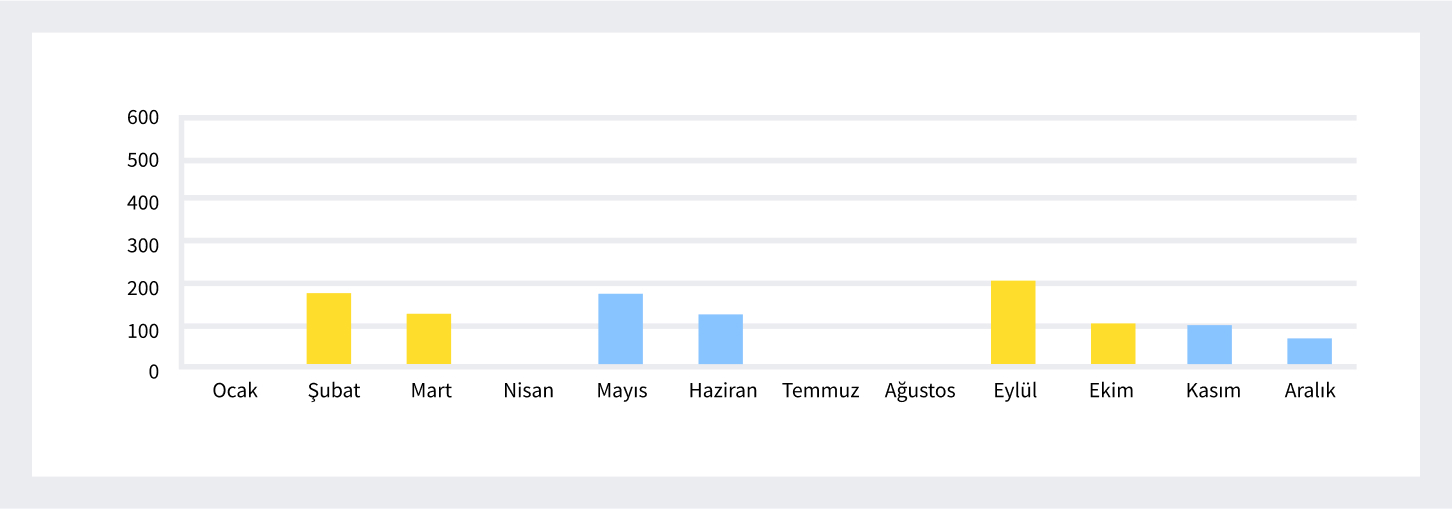Screen dimensions: 1452x509
Task: Click the Ocak month label
Action: 235,391
